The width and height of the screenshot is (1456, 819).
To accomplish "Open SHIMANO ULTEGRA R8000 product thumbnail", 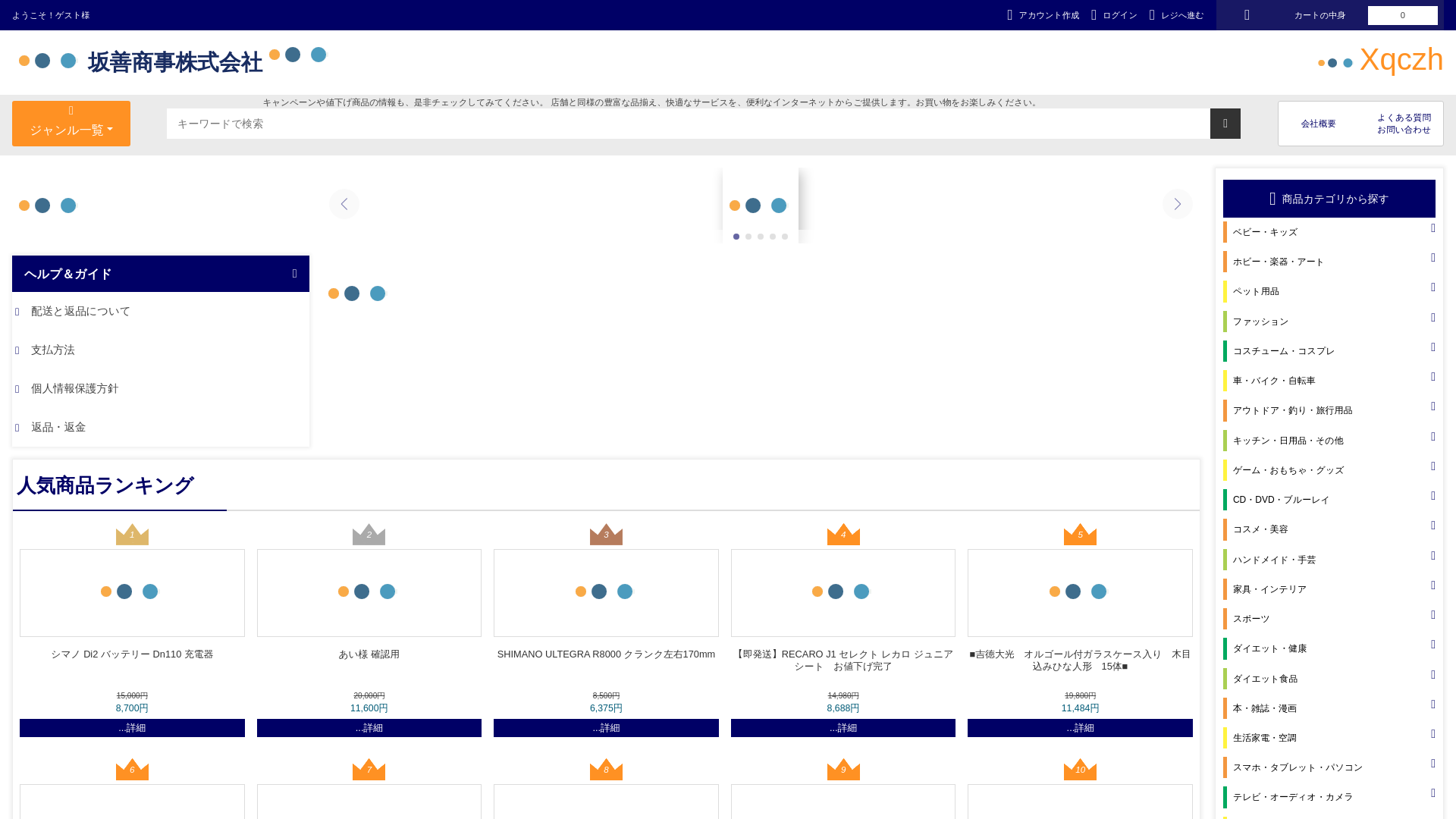I will coord(606,593).
